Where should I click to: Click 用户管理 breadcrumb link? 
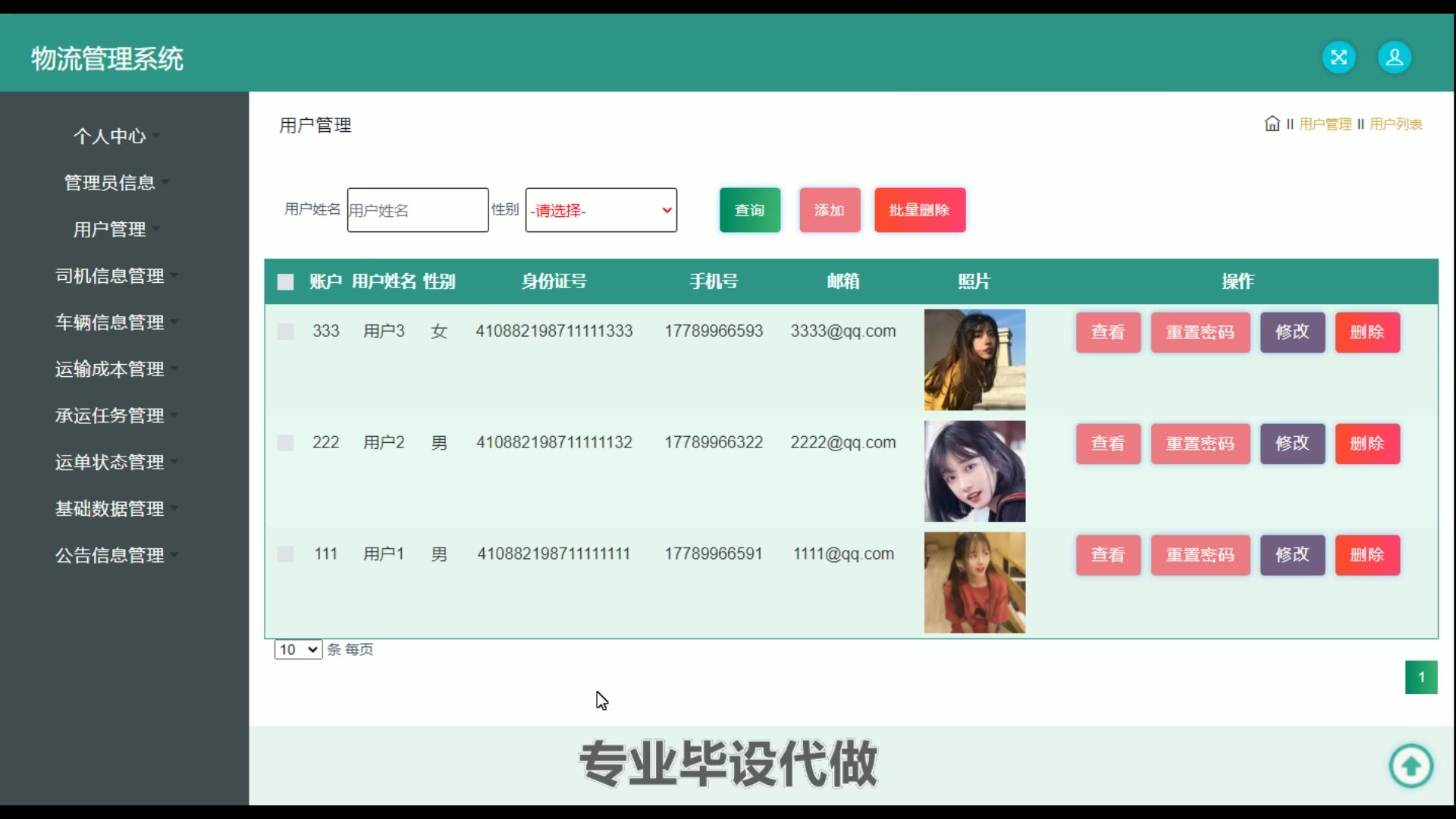point(1325,124)
